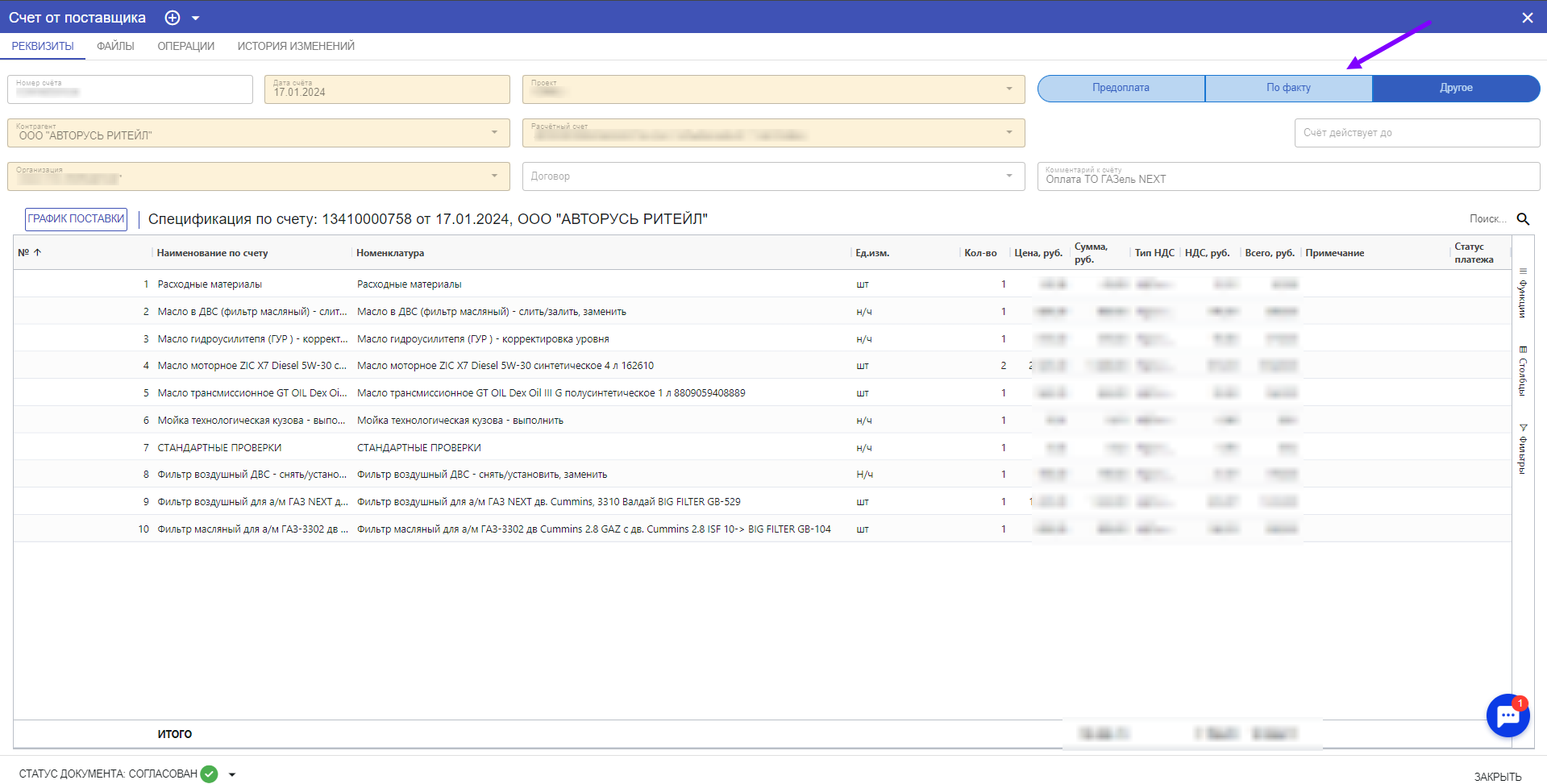Expand the Проект dropdown
Image resolution: width=1547 pixels, height=784 pixels.
pos(1008,89)
